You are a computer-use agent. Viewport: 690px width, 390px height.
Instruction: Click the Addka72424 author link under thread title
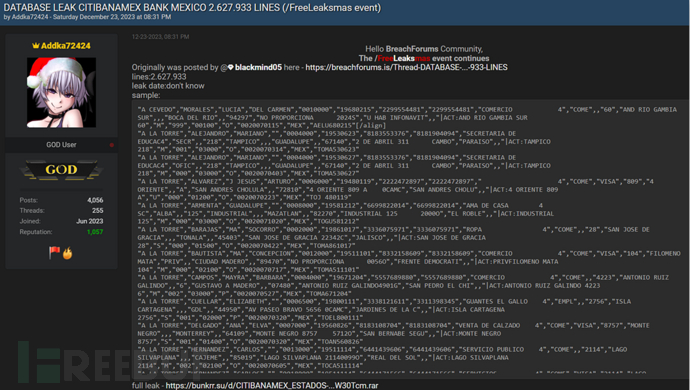[30, 17]
